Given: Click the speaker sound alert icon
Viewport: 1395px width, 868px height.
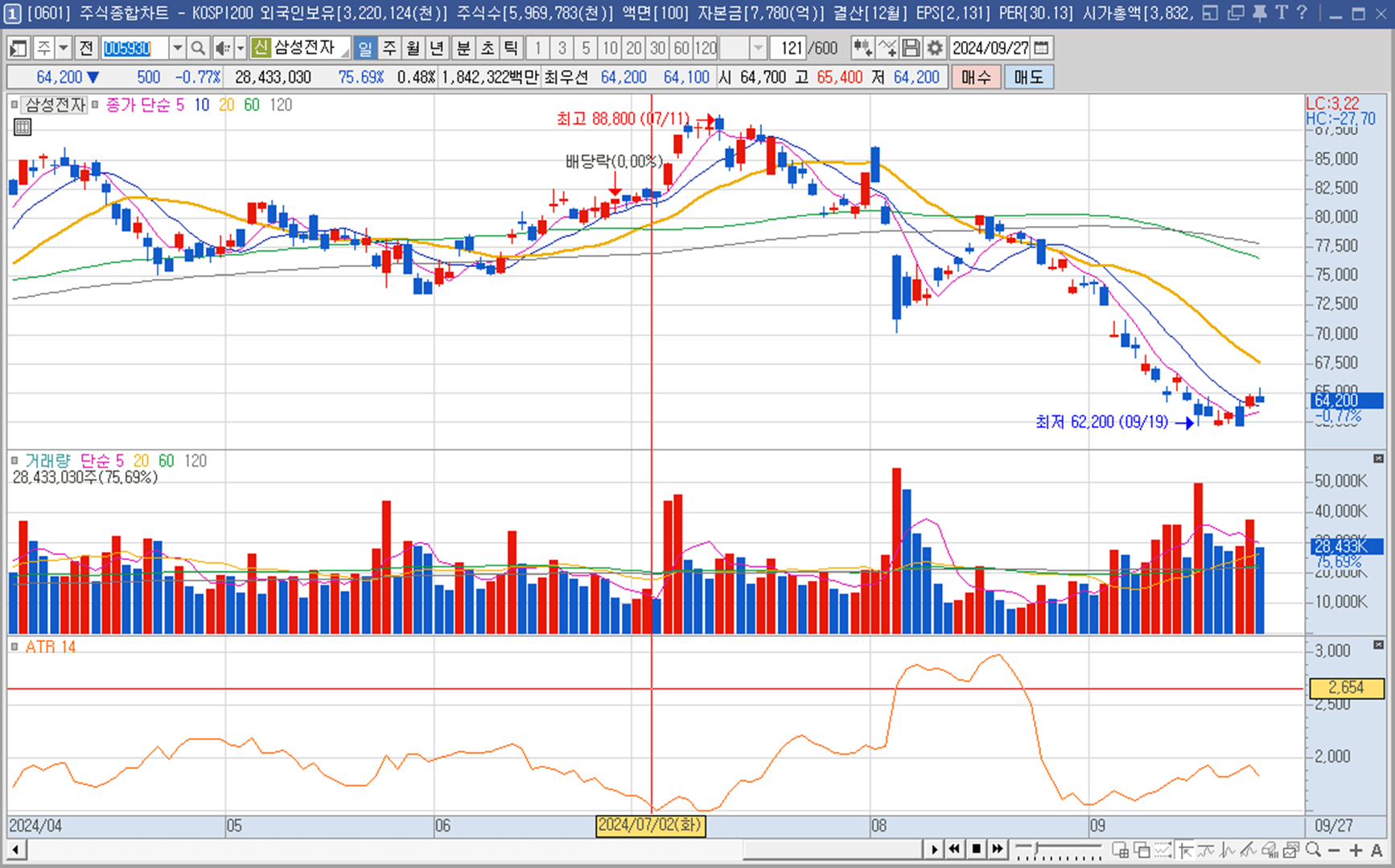Looking at the screenshot, I should 222,48.
